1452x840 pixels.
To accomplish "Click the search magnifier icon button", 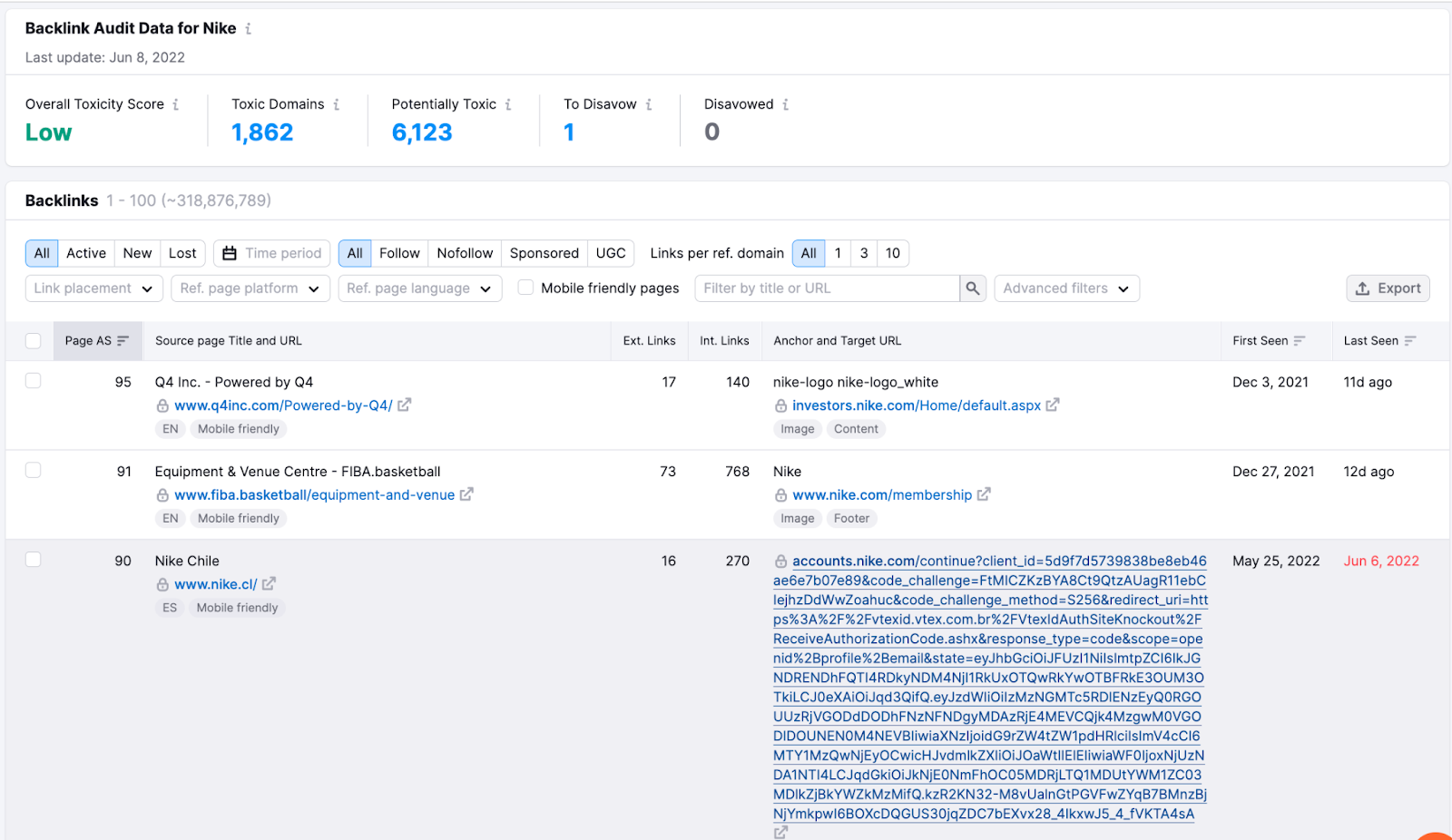I will (x=973, y=288).
